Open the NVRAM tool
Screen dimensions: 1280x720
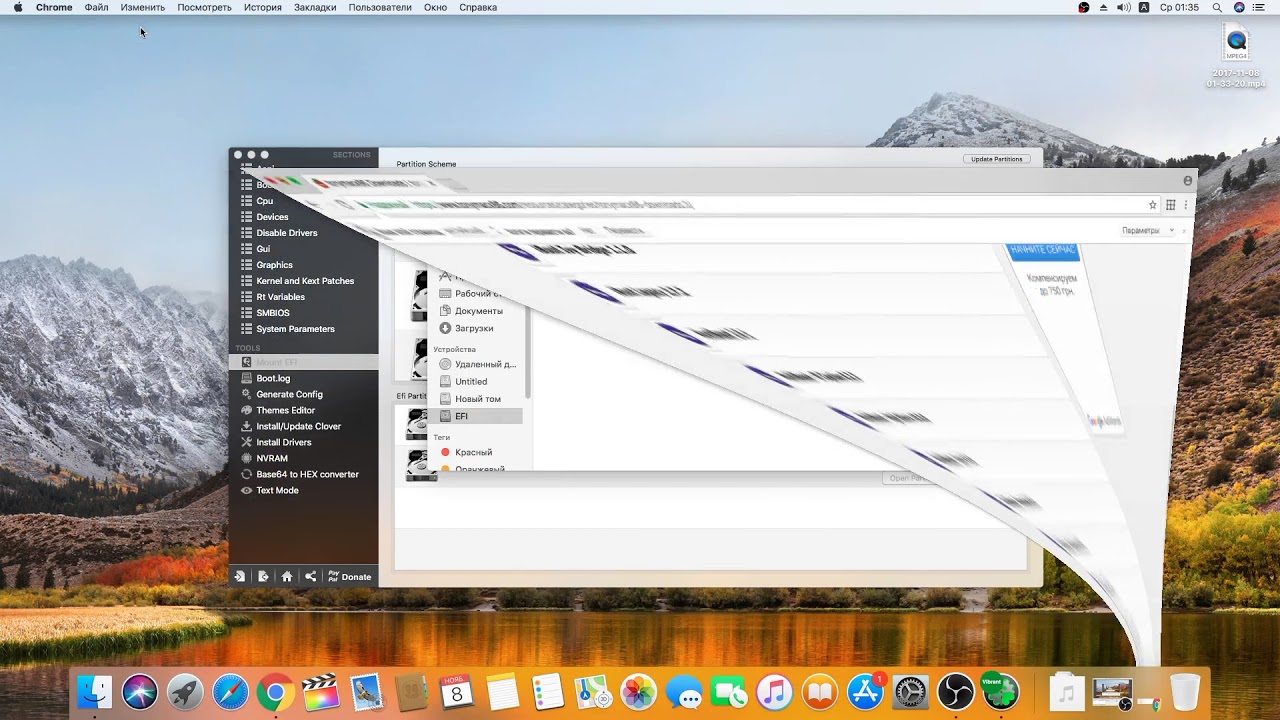(x=271, y=458)
